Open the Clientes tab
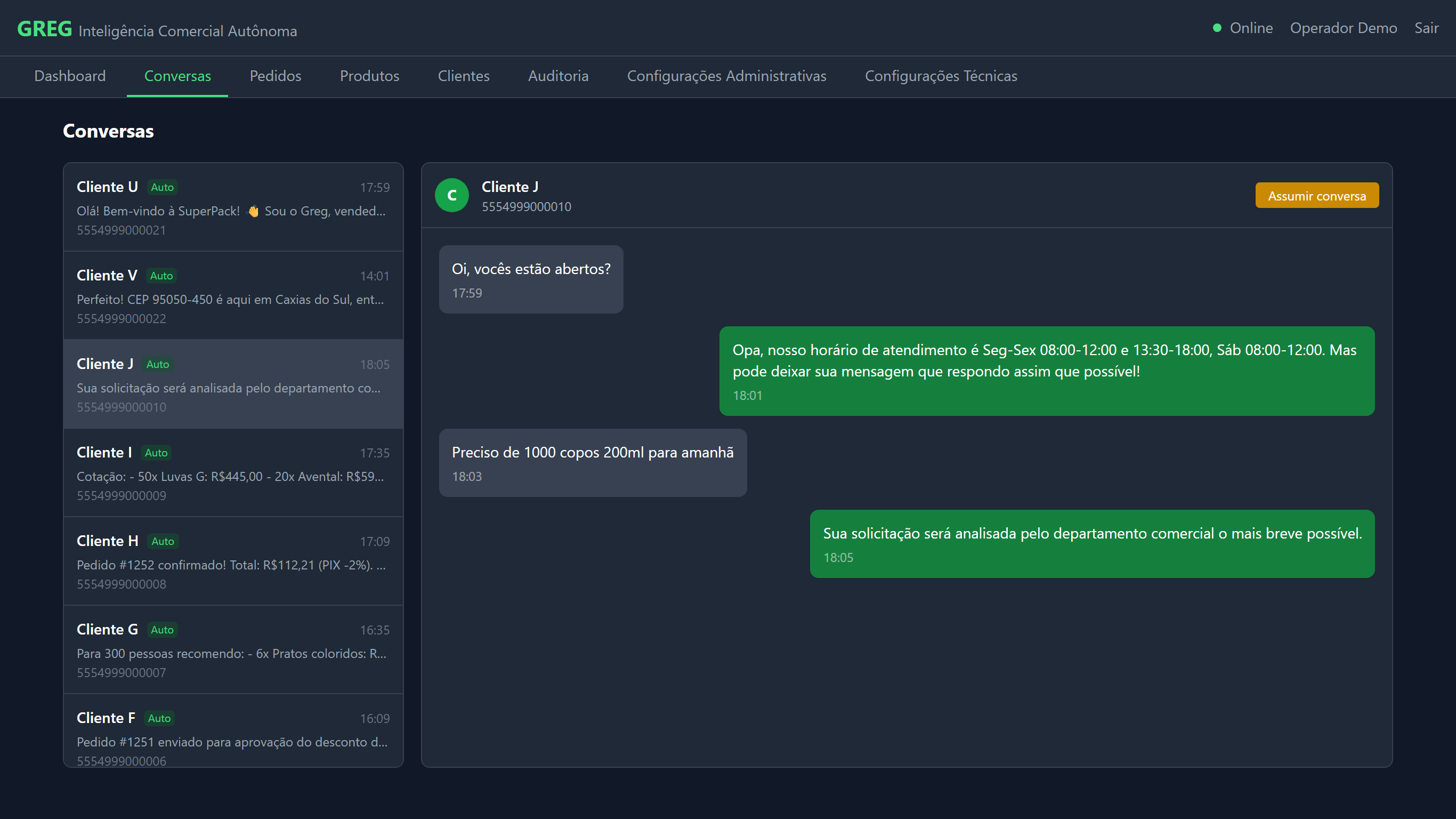Viewport: 1456px width, 819px height. pos(464,76)
